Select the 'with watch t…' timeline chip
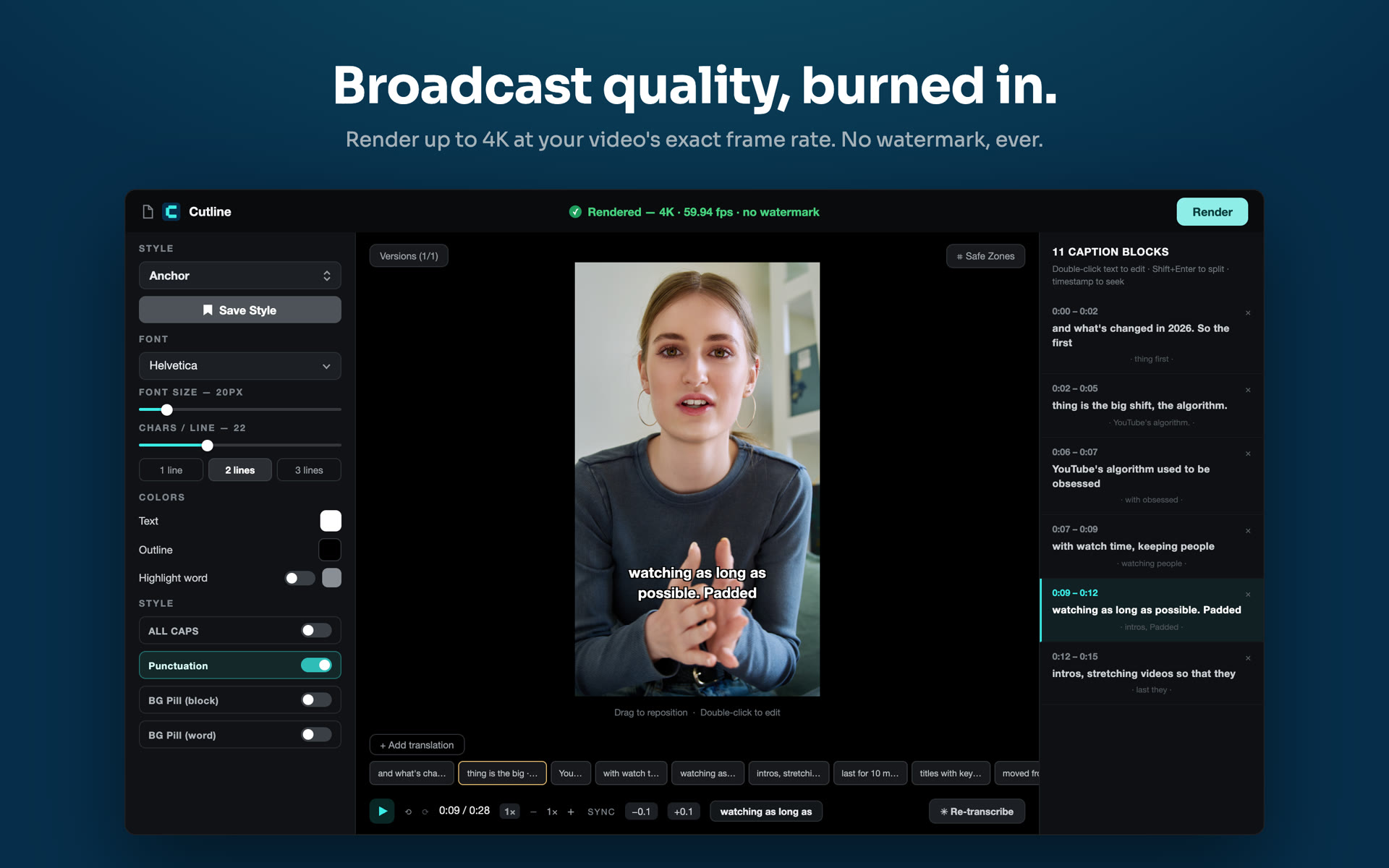This screenshot has width=1389, height=868. coord(631,773)
